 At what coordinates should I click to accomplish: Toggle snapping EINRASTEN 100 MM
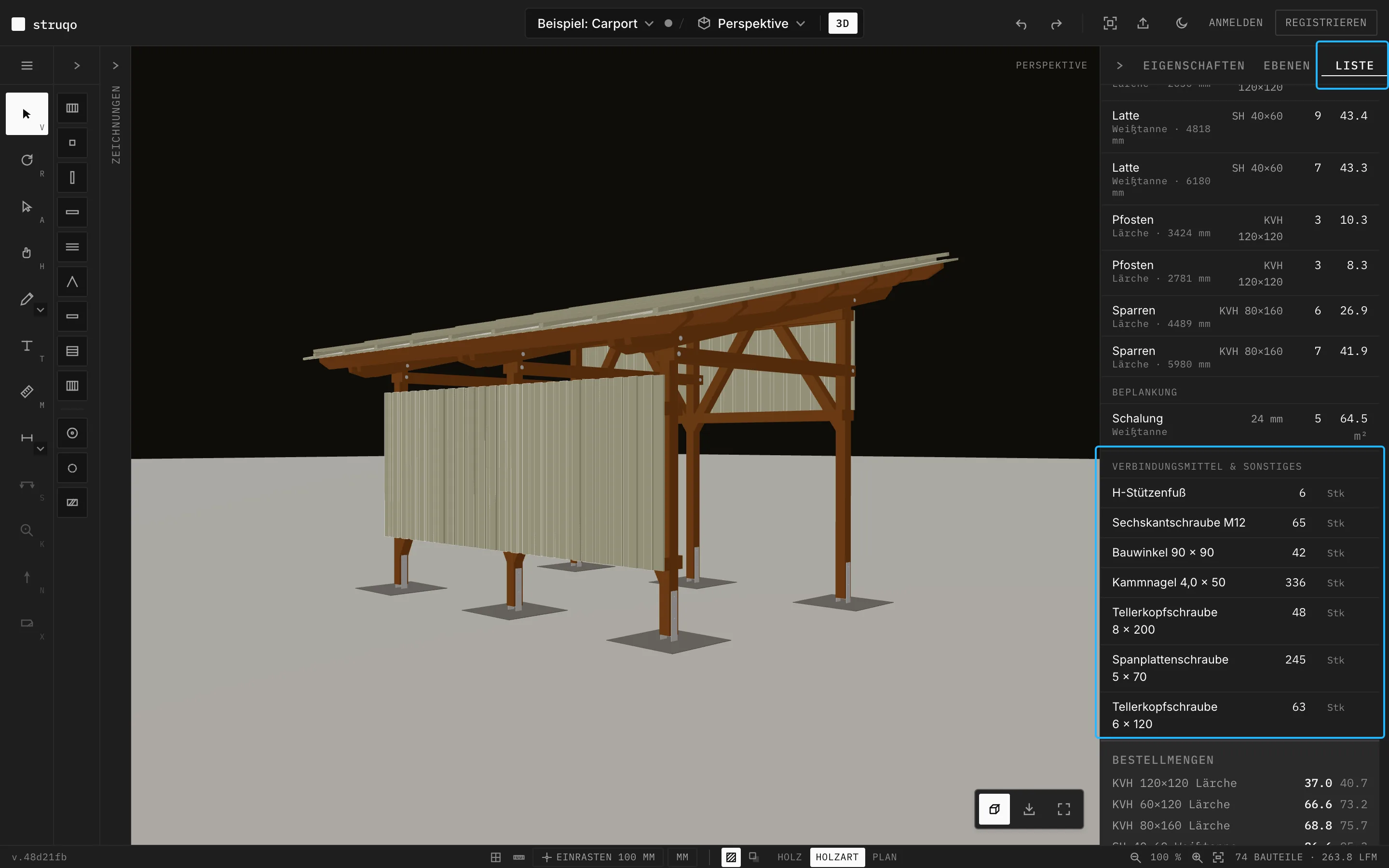coord(598,857)
